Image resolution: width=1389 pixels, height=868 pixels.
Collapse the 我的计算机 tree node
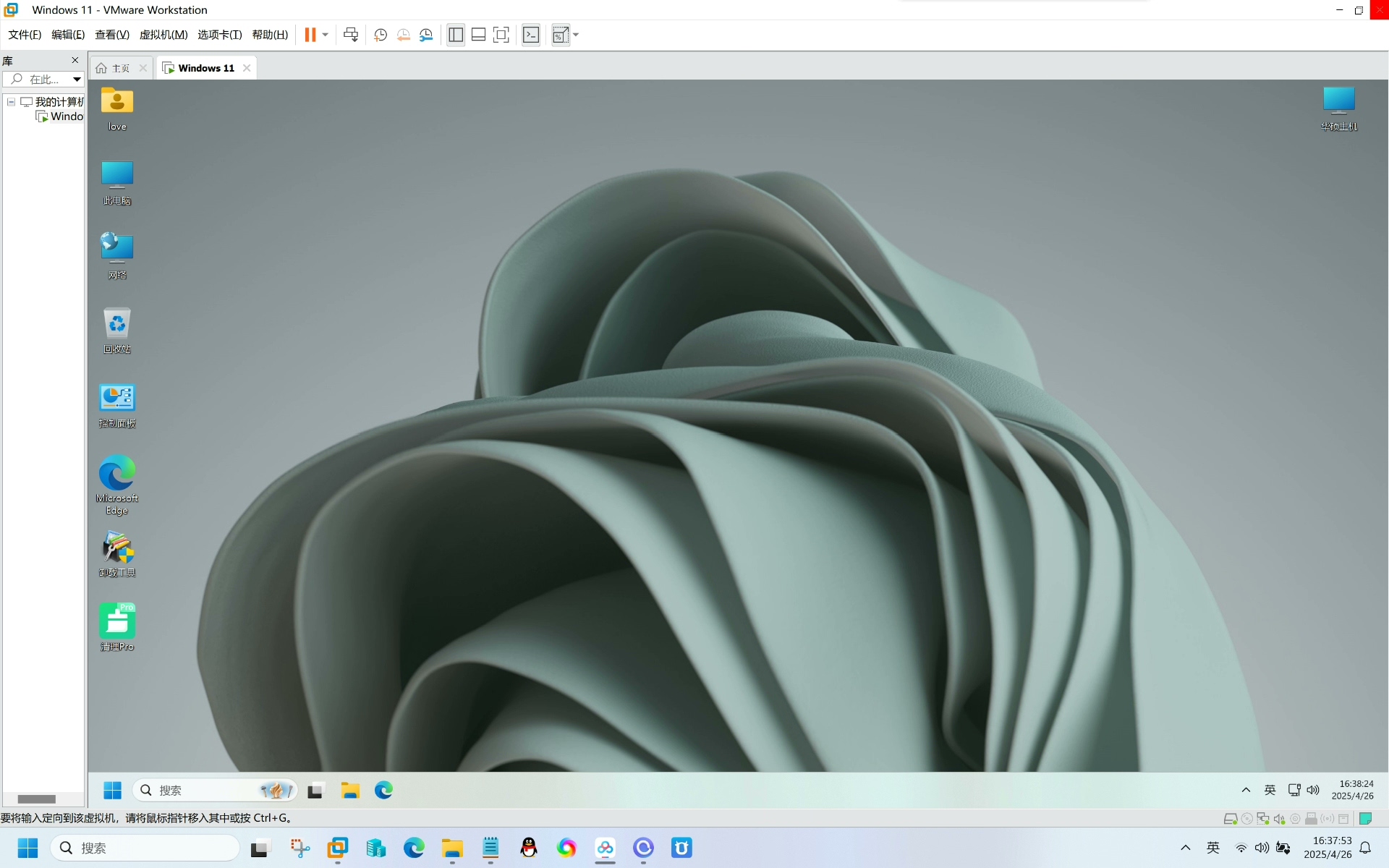tap(12, 102)
